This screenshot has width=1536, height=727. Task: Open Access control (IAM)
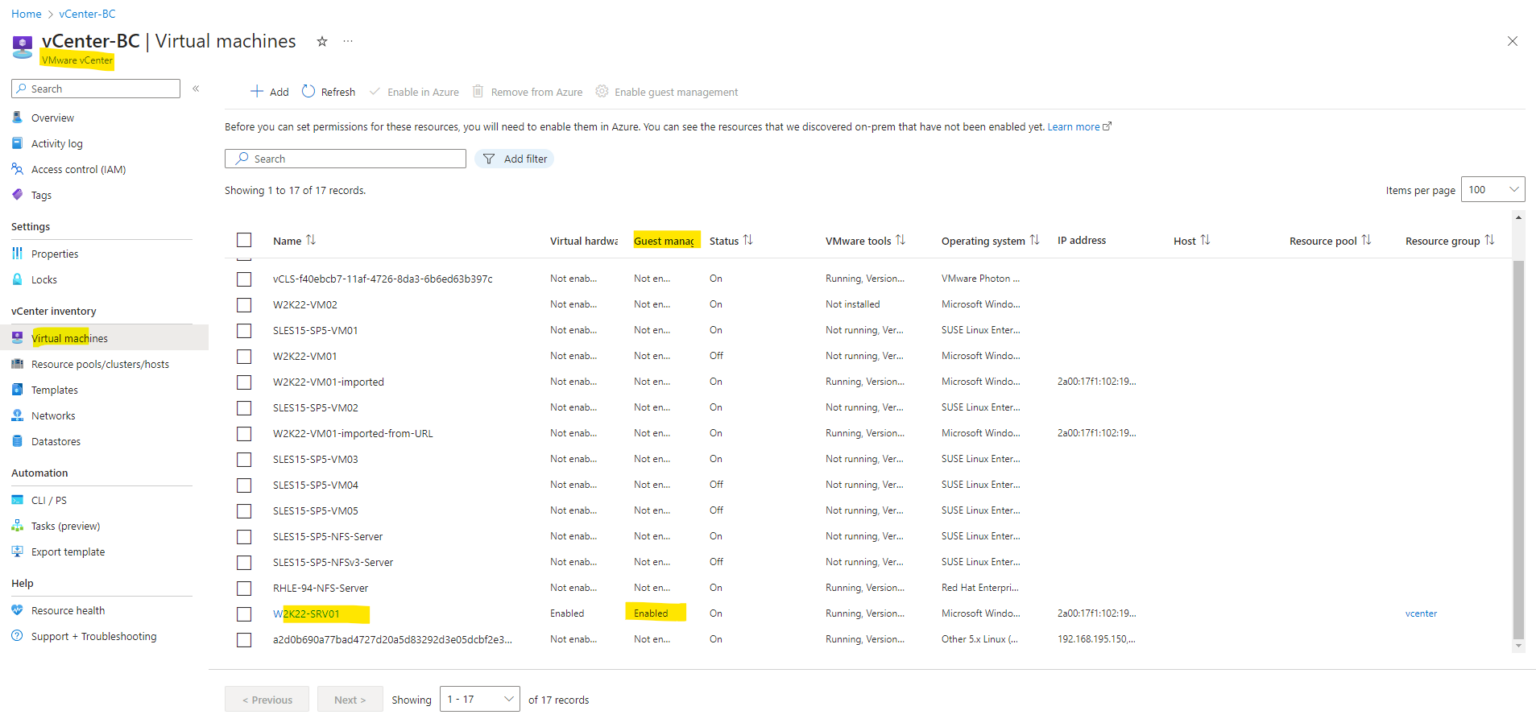pos(78,168)
